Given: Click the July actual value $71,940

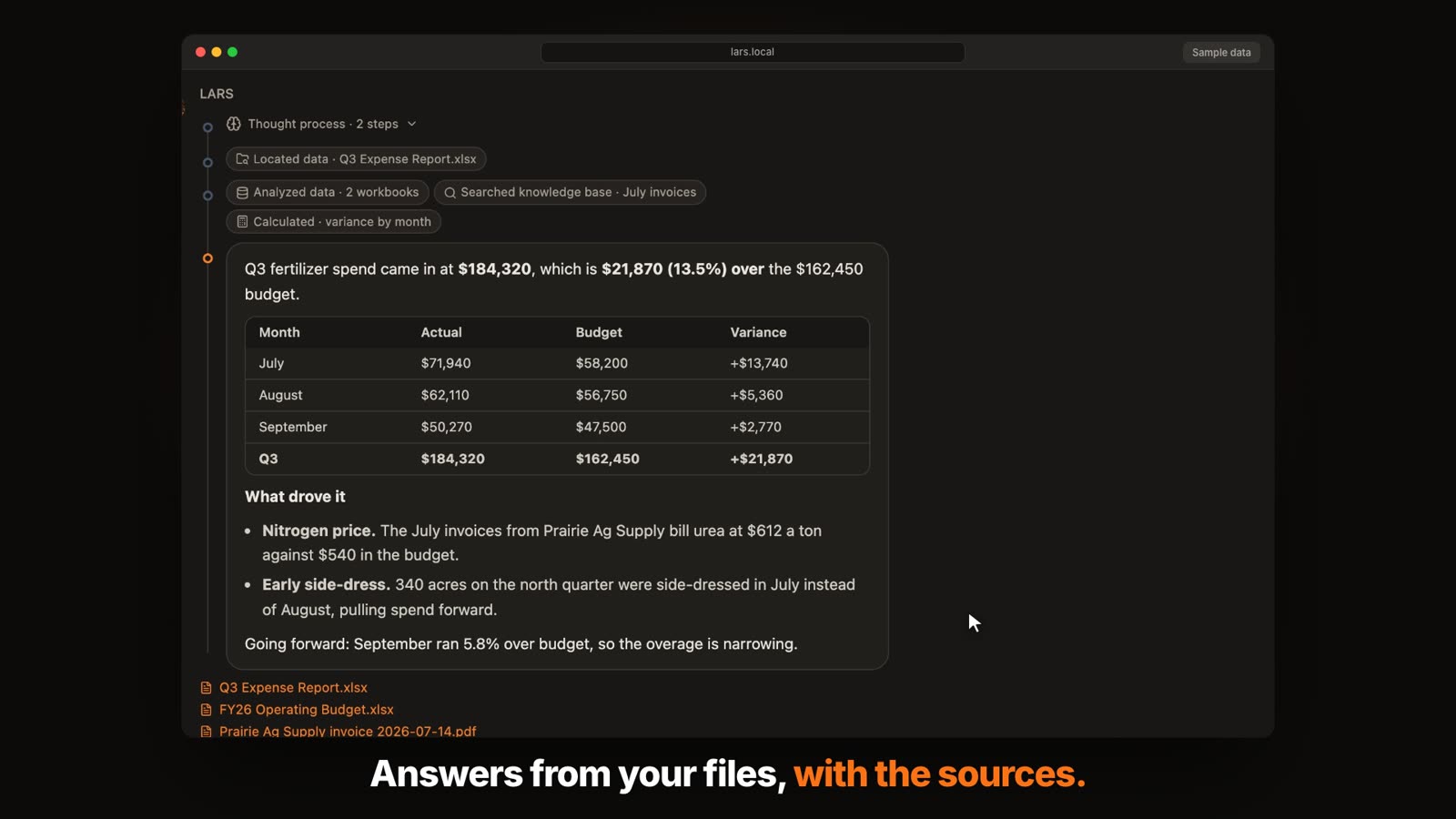Looking at the screenshot, I should click(x=446, y=363).
